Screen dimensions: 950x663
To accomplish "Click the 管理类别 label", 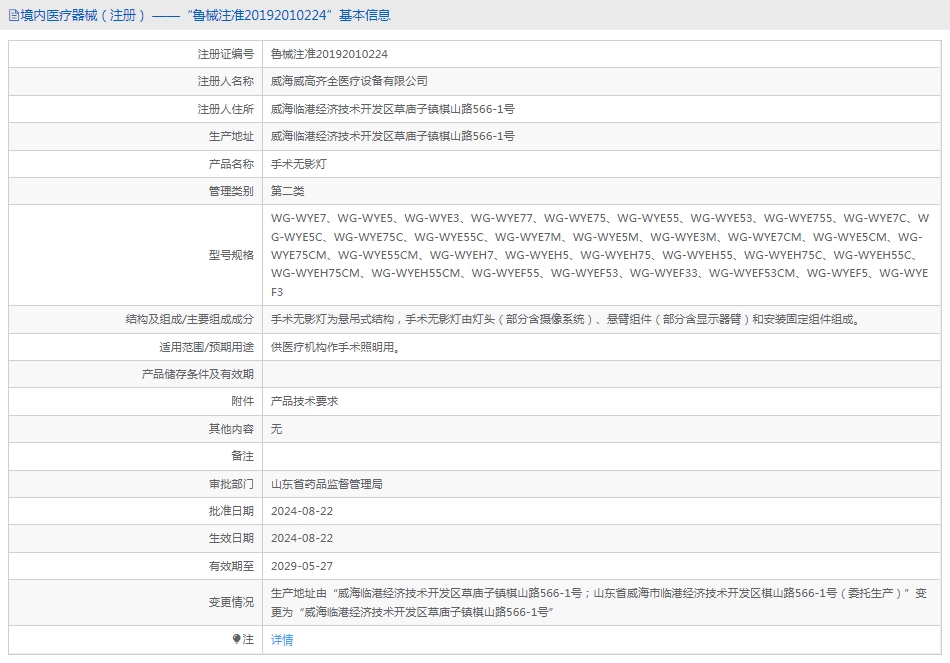I will [x=231, y=191].
